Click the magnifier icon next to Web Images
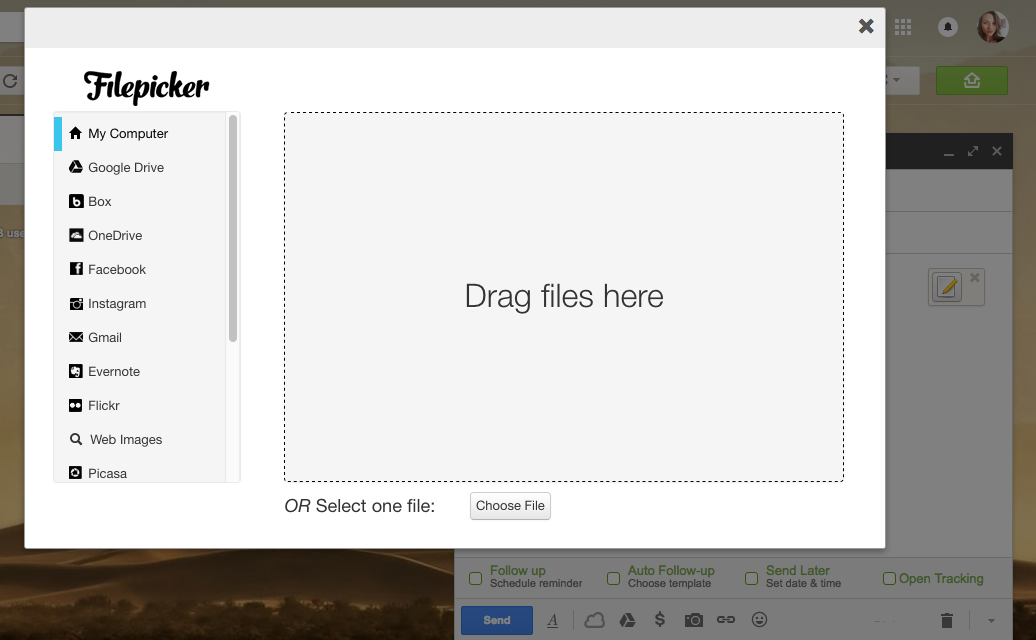 tap(76, 439)
